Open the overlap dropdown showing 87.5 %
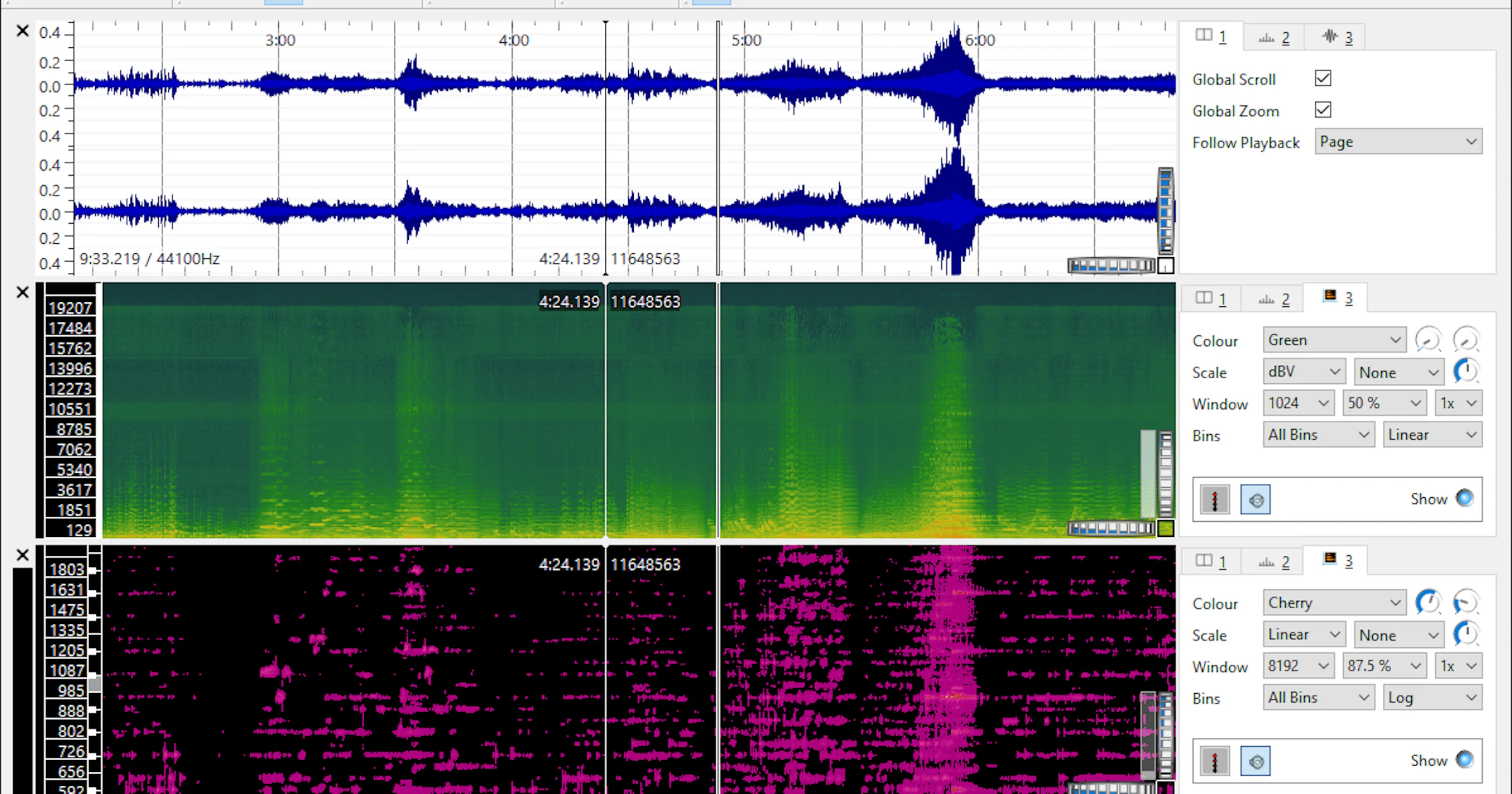 click(x=1385, y=666)
